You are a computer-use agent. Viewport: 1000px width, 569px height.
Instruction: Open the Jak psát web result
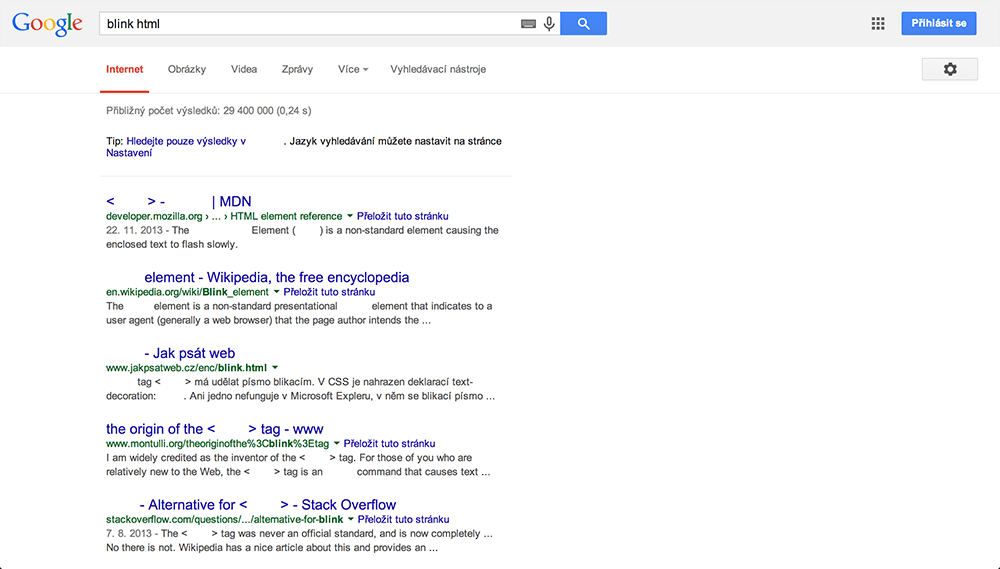tap(189, 353)
